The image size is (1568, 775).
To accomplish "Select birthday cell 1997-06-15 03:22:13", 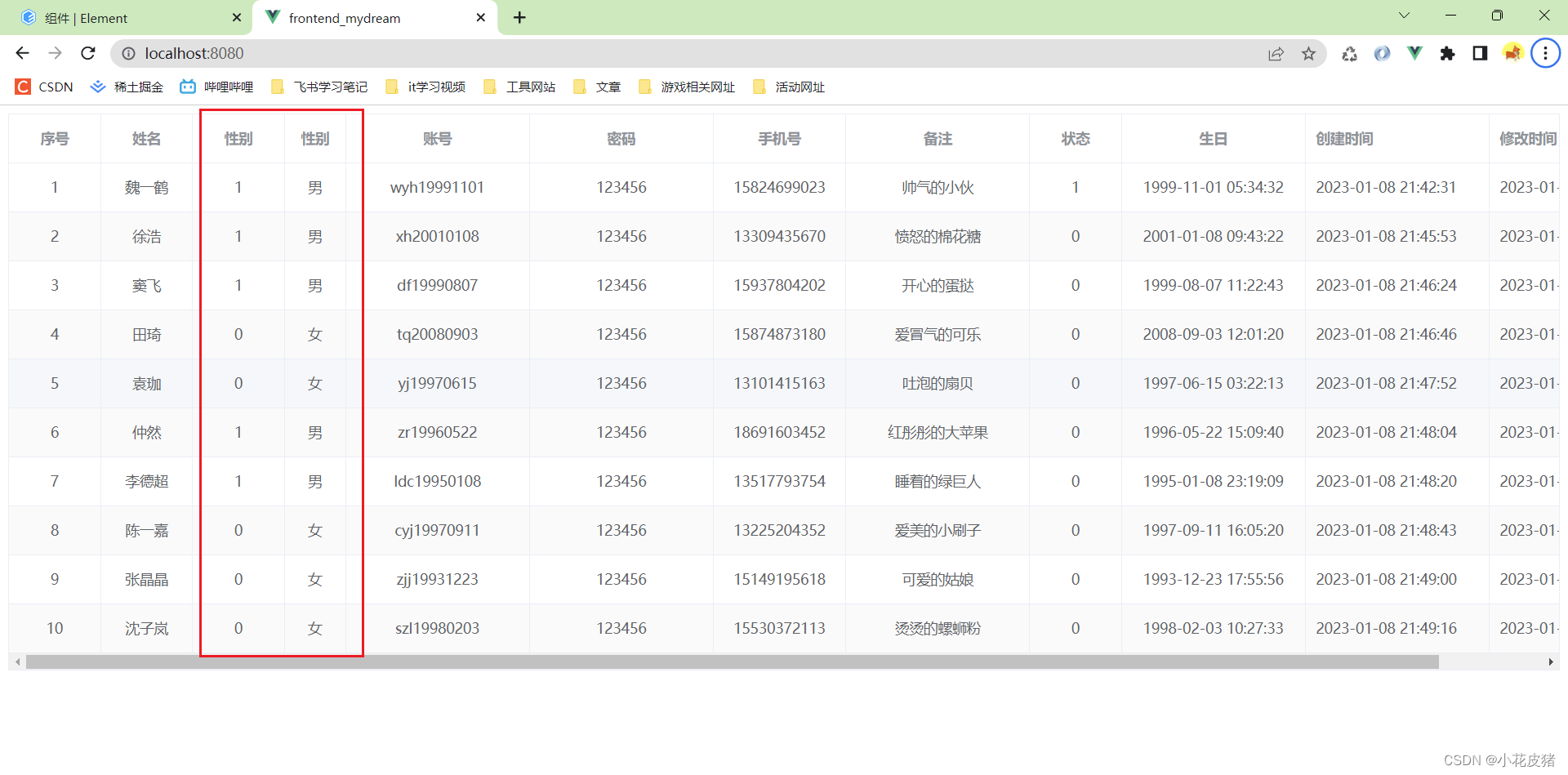I will pos(1214,384).
